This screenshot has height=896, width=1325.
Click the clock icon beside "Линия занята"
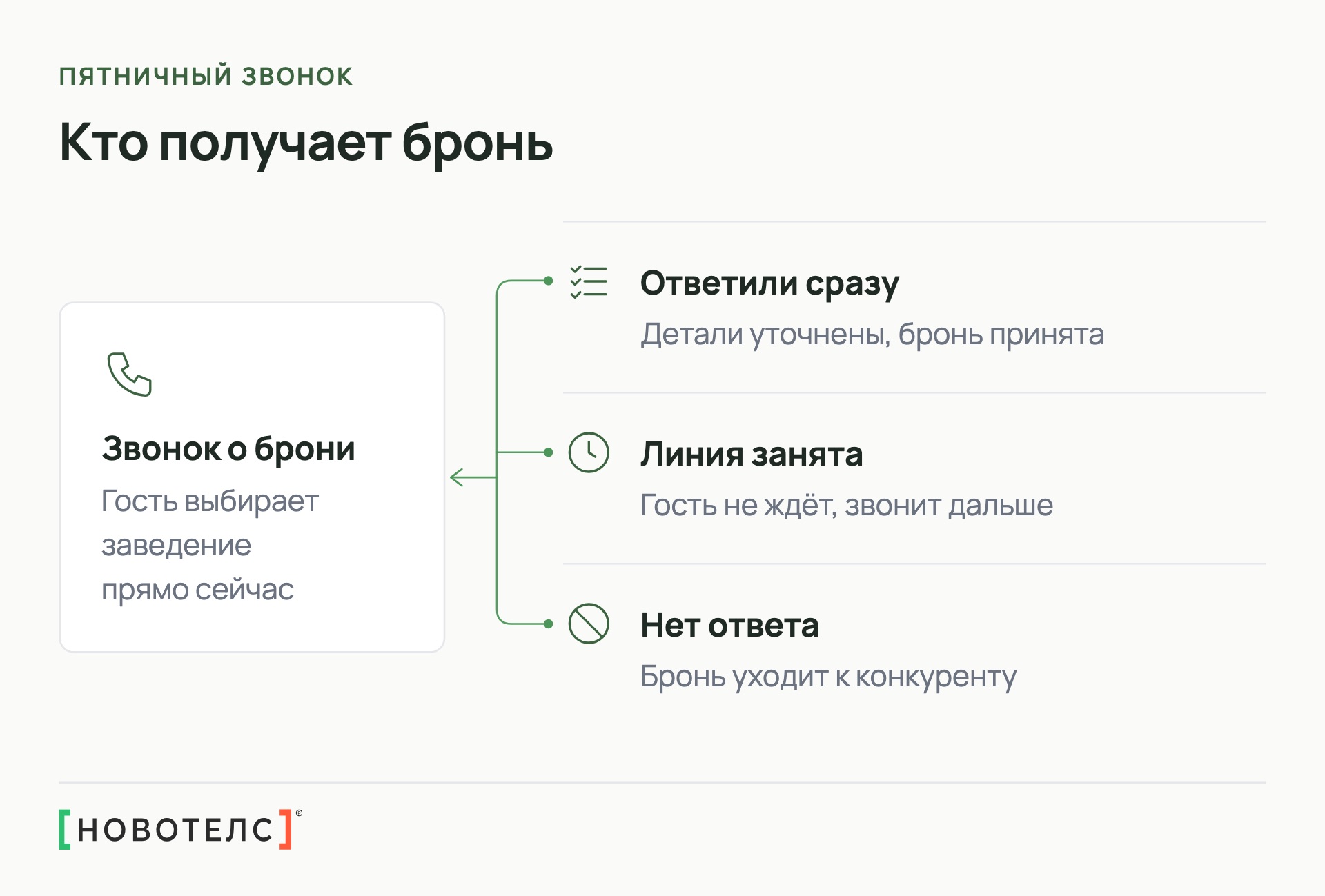pyautogui.click(x=589, y=452)
